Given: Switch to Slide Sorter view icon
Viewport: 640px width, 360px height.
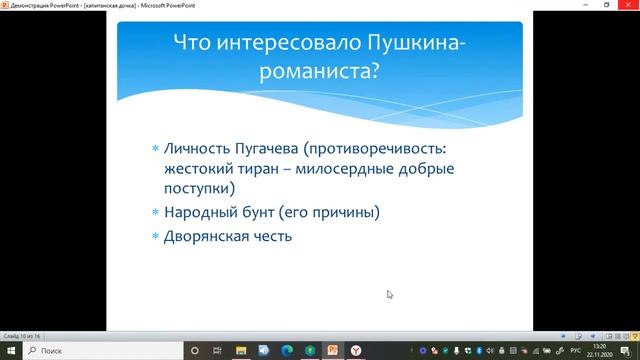Looking at the screenshot, I should [x=618, y=336].
